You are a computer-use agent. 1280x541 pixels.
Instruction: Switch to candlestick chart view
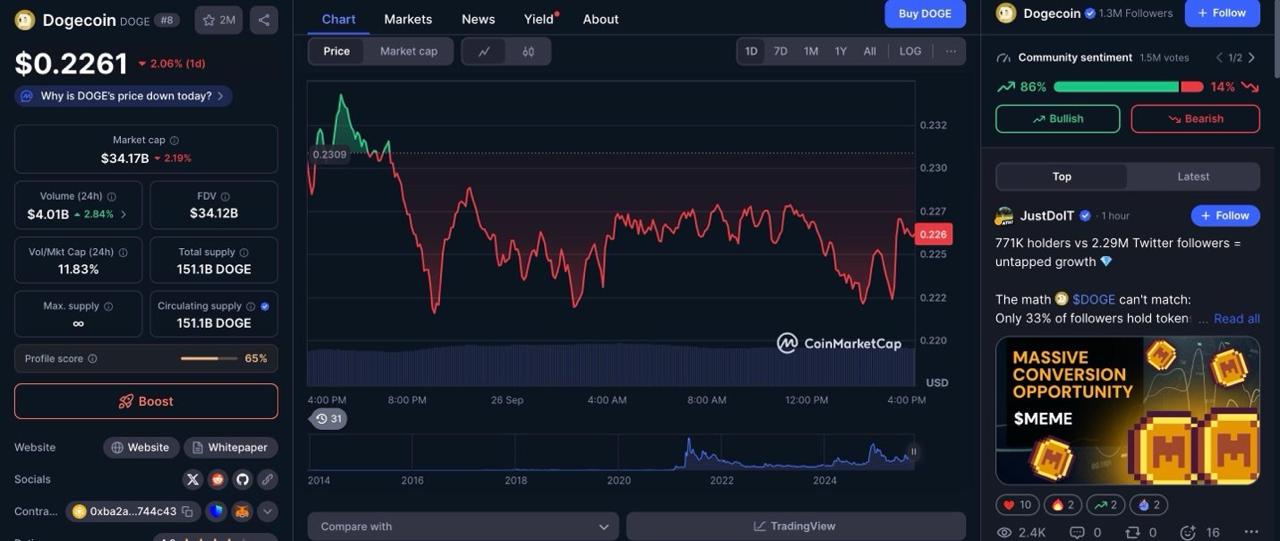(528, 52)
